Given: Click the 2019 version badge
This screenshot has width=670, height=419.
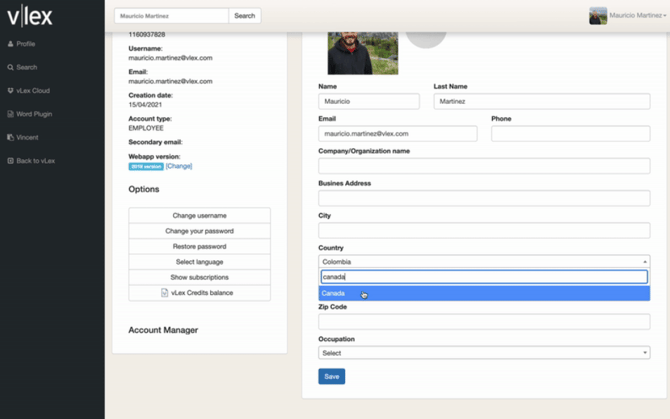Looking at the screenshot, I should (146, 166).
